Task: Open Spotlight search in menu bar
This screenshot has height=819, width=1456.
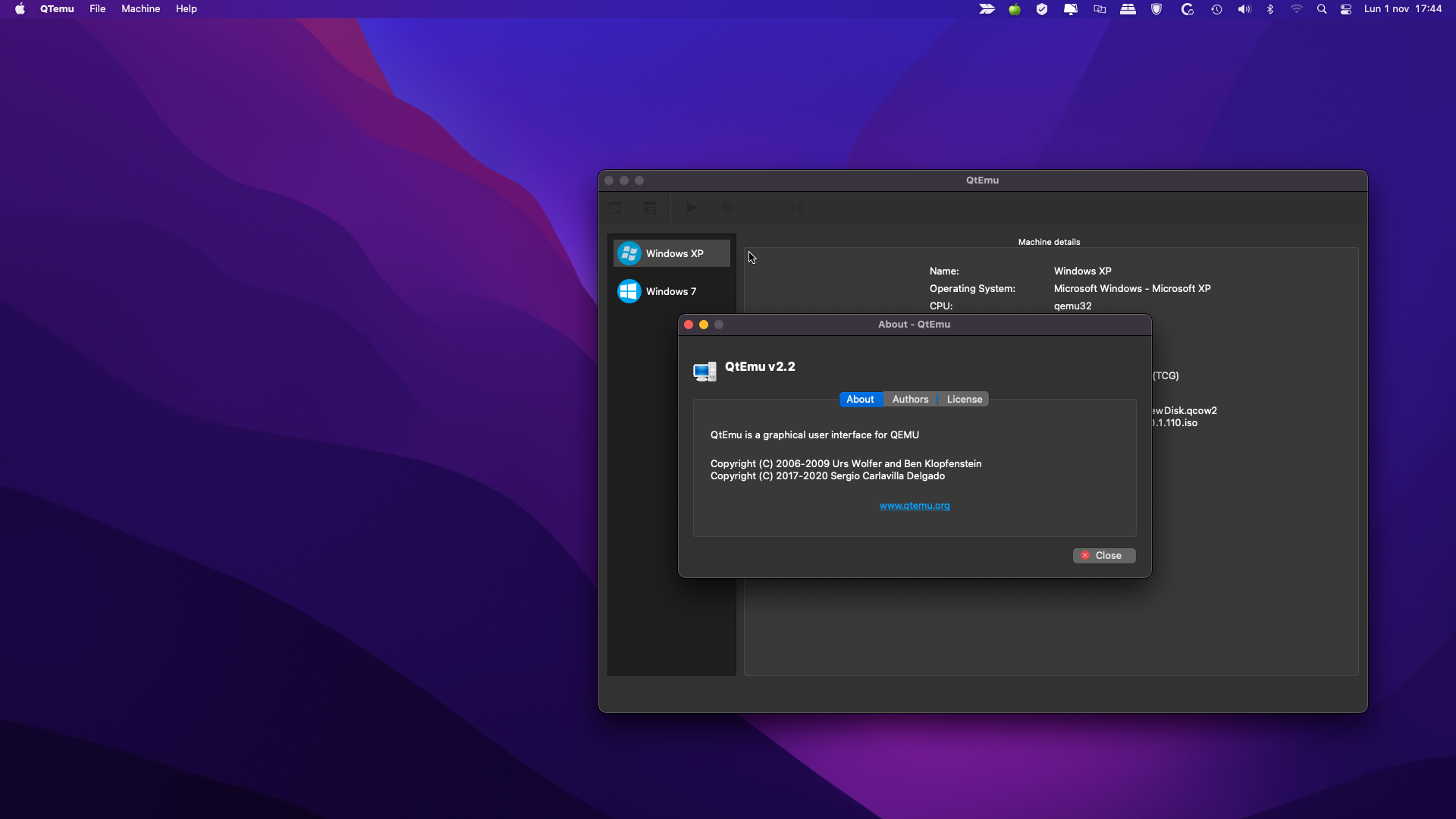Action: point(1322,9)
